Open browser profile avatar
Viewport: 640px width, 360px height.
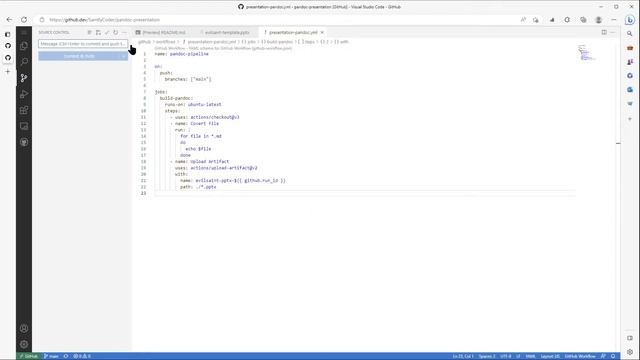pyautogui.click(x=598, y=20)
